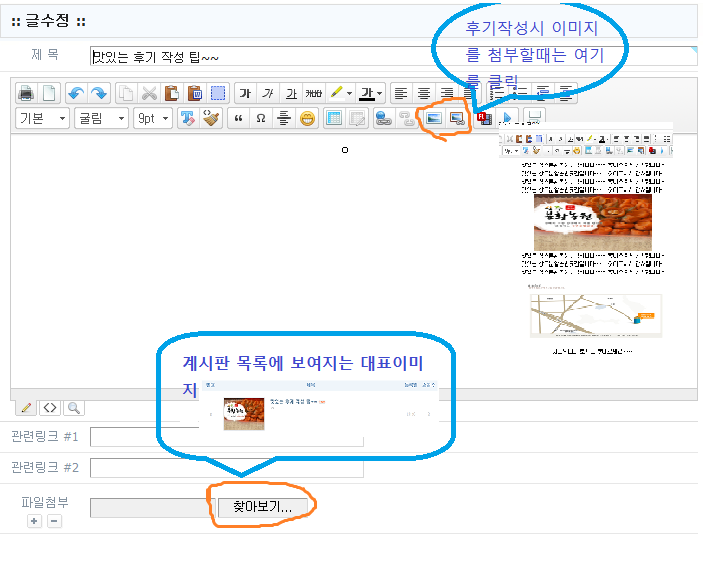Toggle underline text formatting

pyautogui.click(x=290, y=93)
